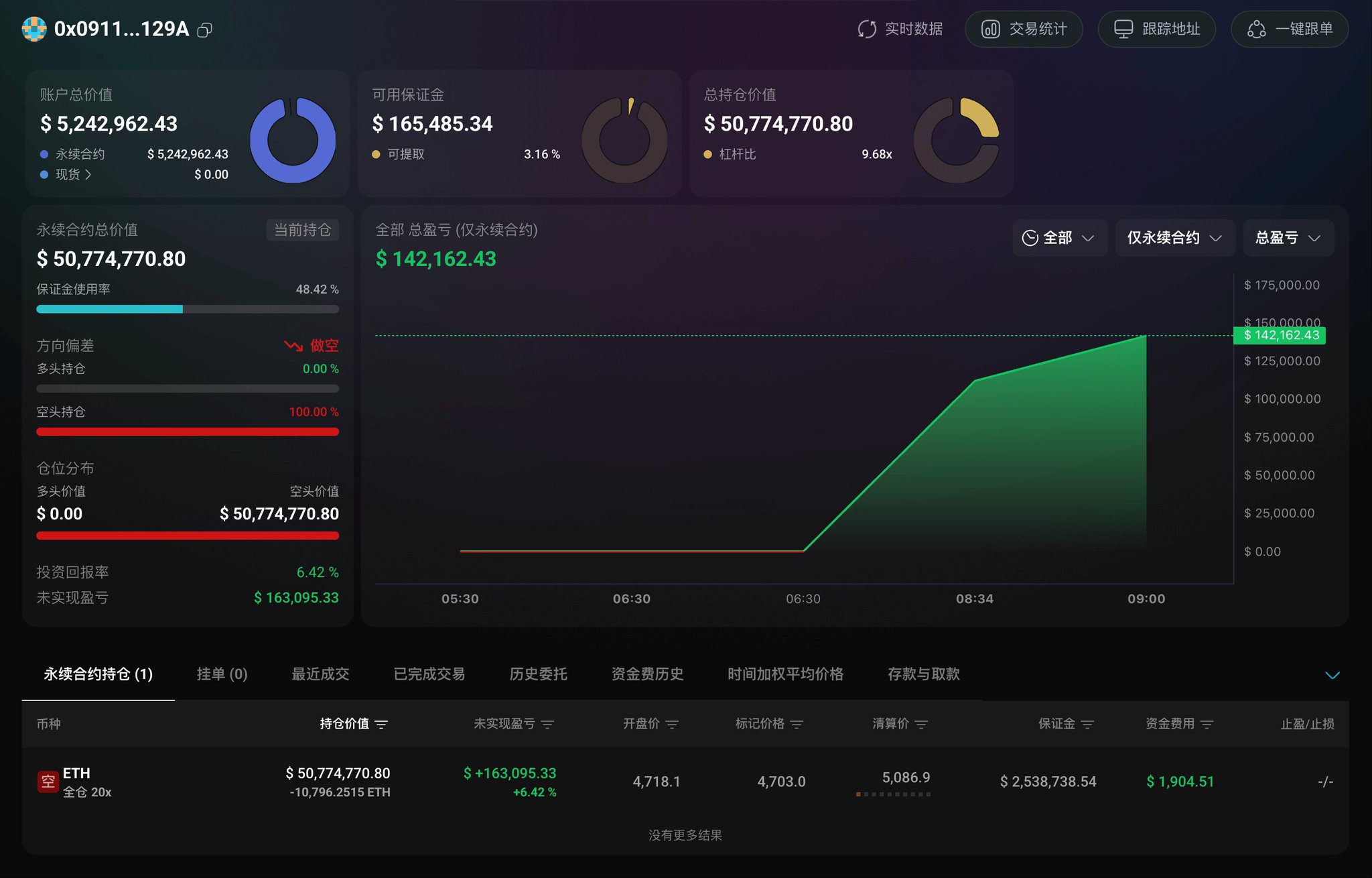Screen dimensions: 1372x878
Task: Expand the 现货 spot chevron
Action: pyautogui.click(x=88, y=174)
